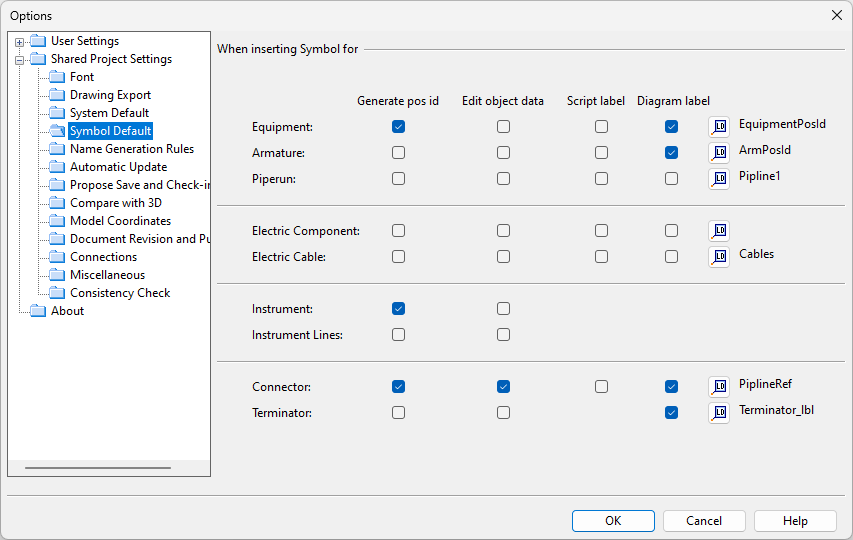Click label icon beside Cables

tap(719, 257)
